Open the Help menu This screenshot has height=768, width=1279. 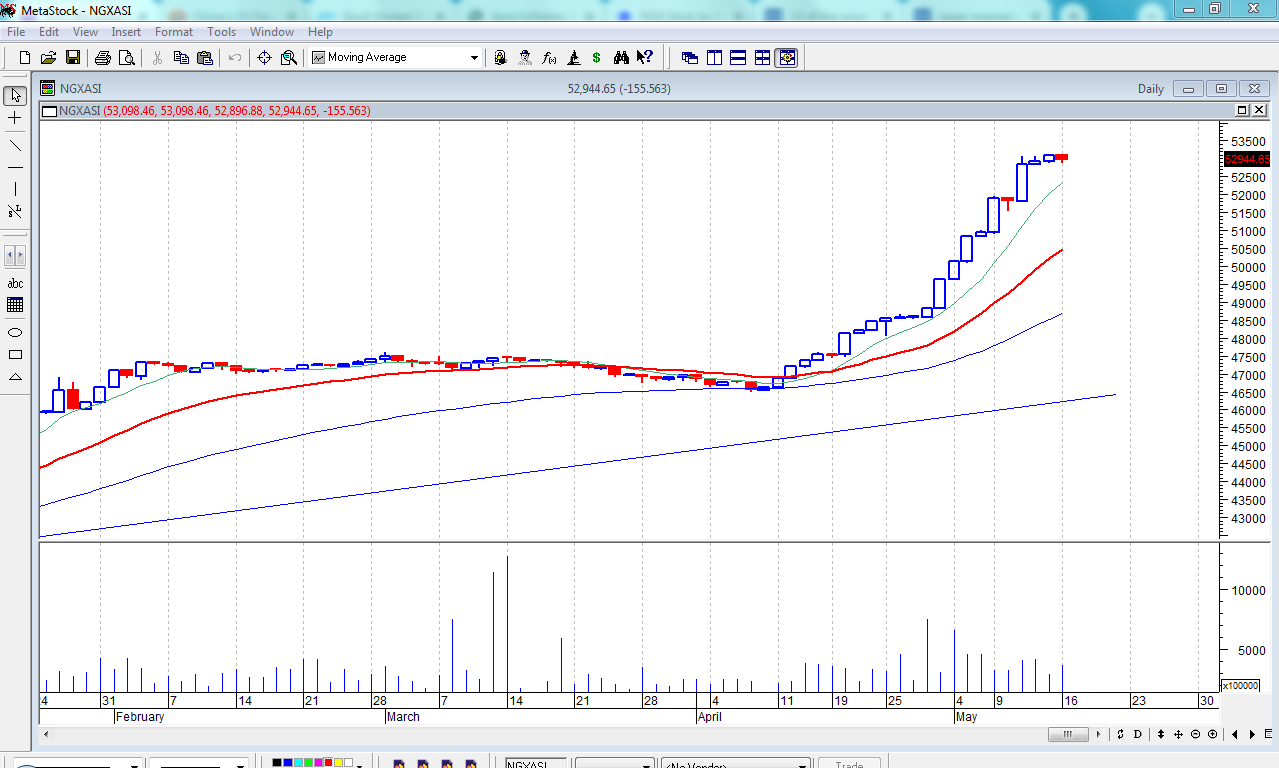(x=320, y=32)
